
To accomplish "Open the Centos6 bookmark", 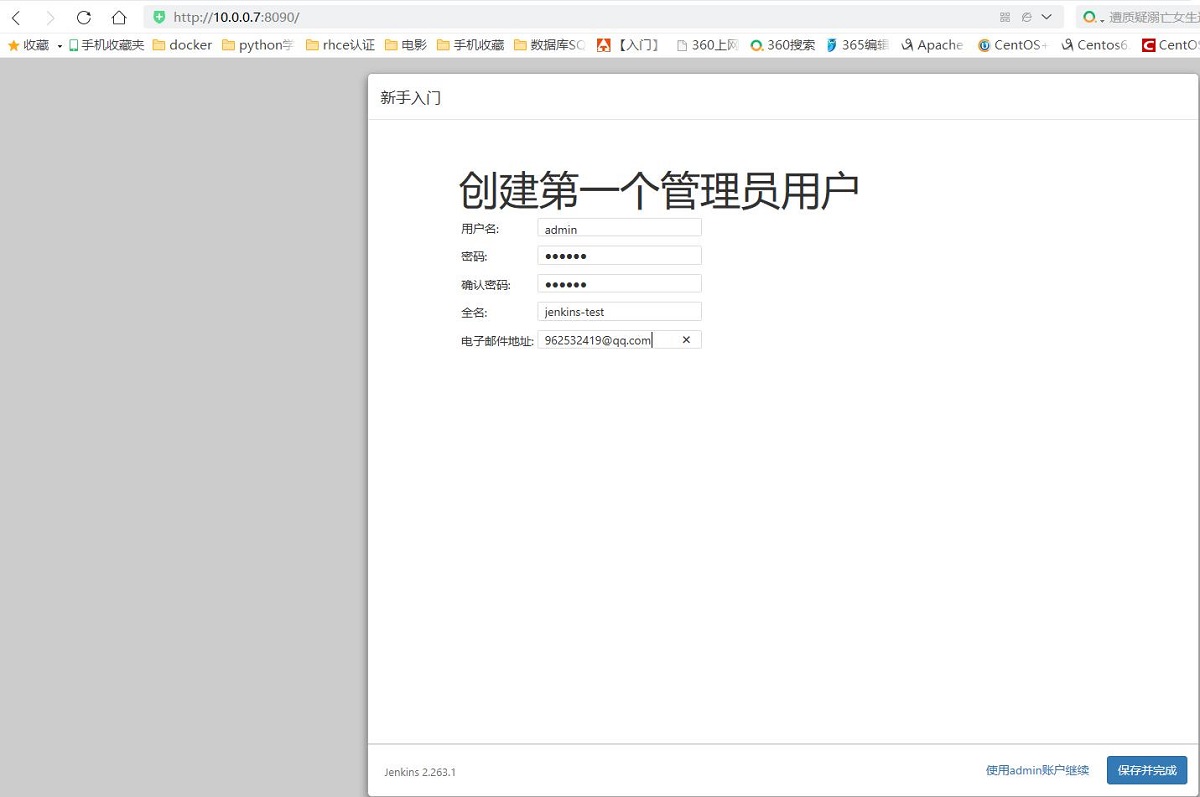I will (1094, 45).
